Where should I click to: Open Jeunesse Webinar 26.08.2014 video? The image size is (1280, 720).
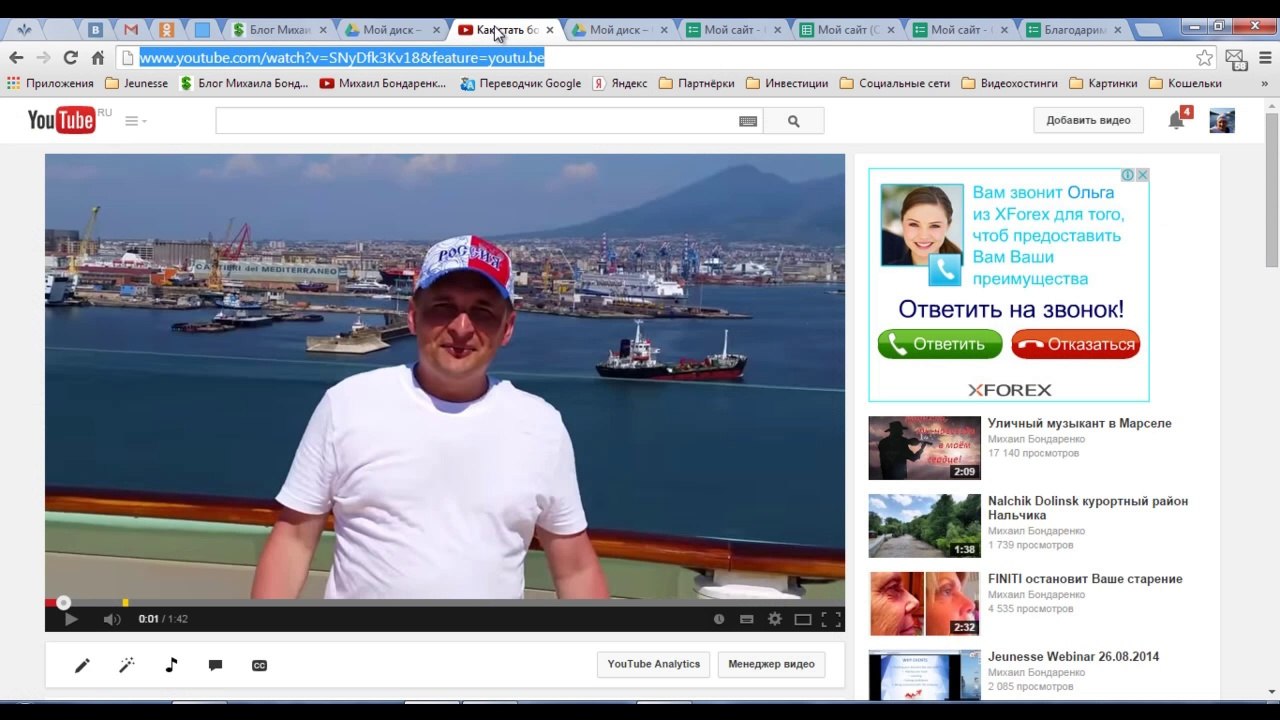tap(1073, 657)
